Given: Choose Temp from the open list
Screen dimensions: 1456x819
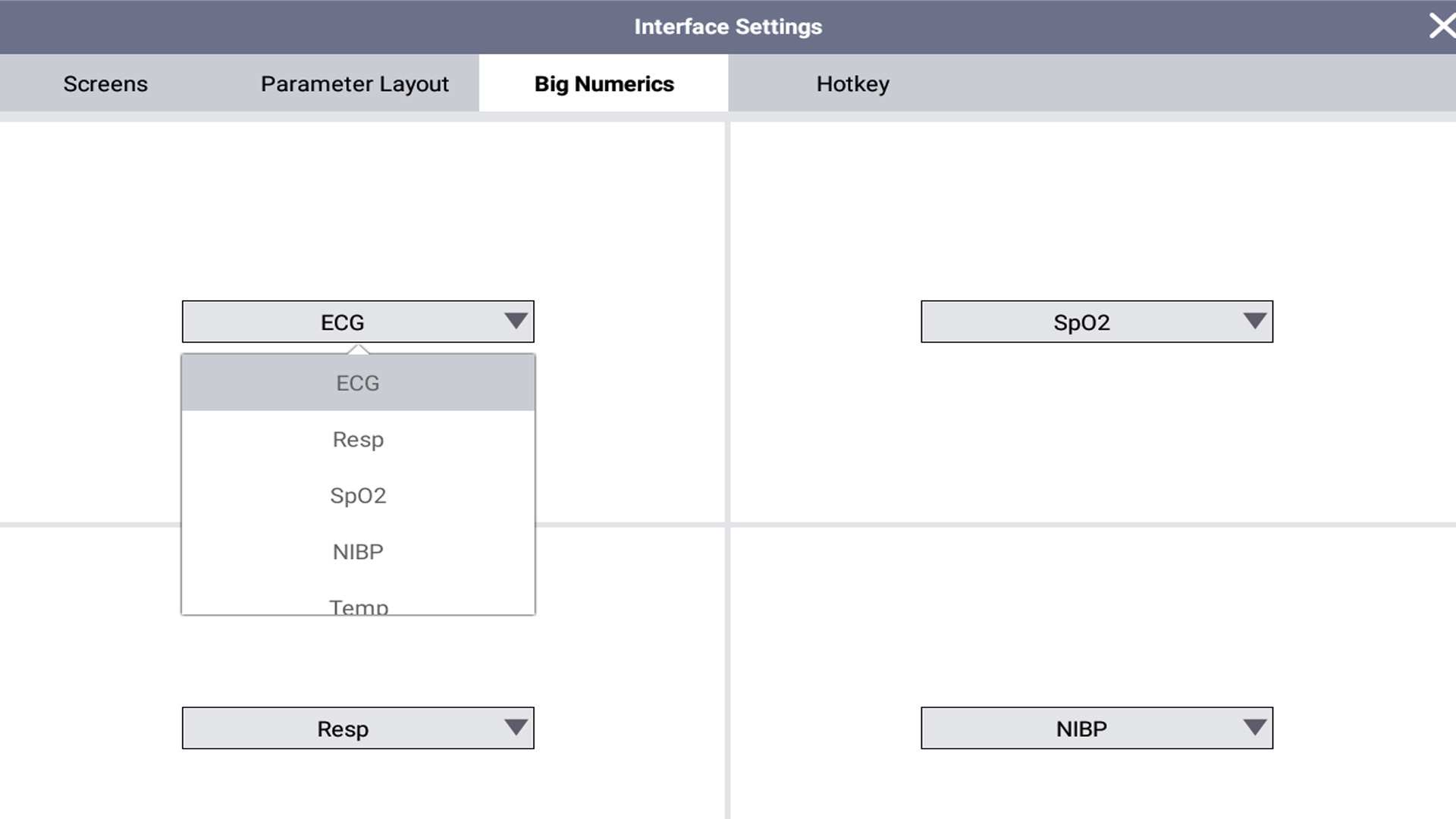Looking at the screenshot, I should [x=358, y=604].
